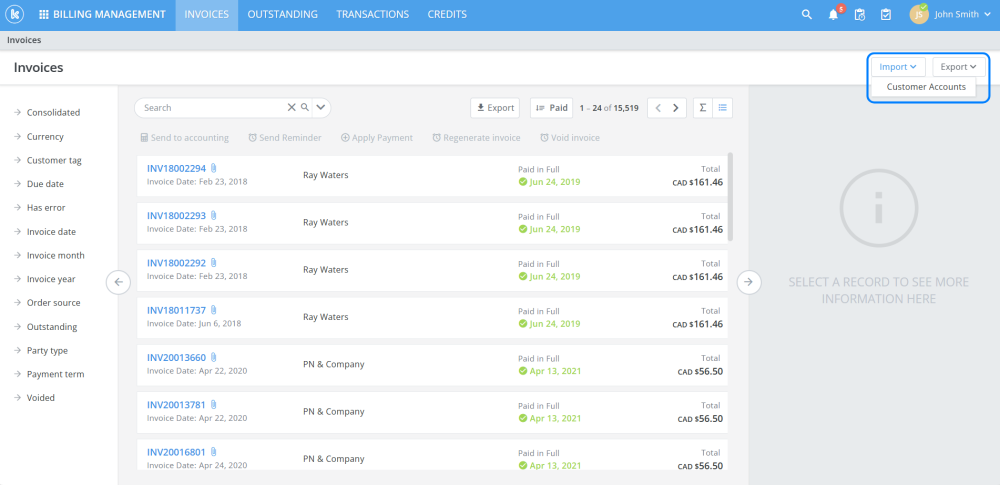This screenshot has height=485, width=1000.
Task: Expand the Due date filter
Action: point(38,184)
